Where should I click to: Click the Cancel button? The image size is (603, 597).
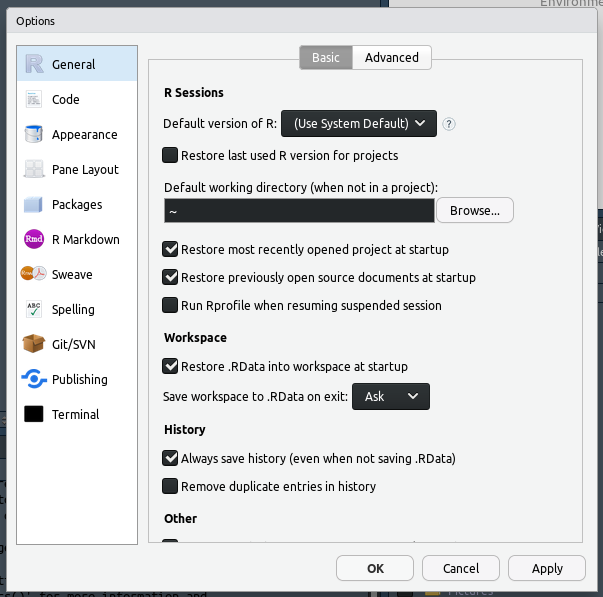[x=461, y=568]
